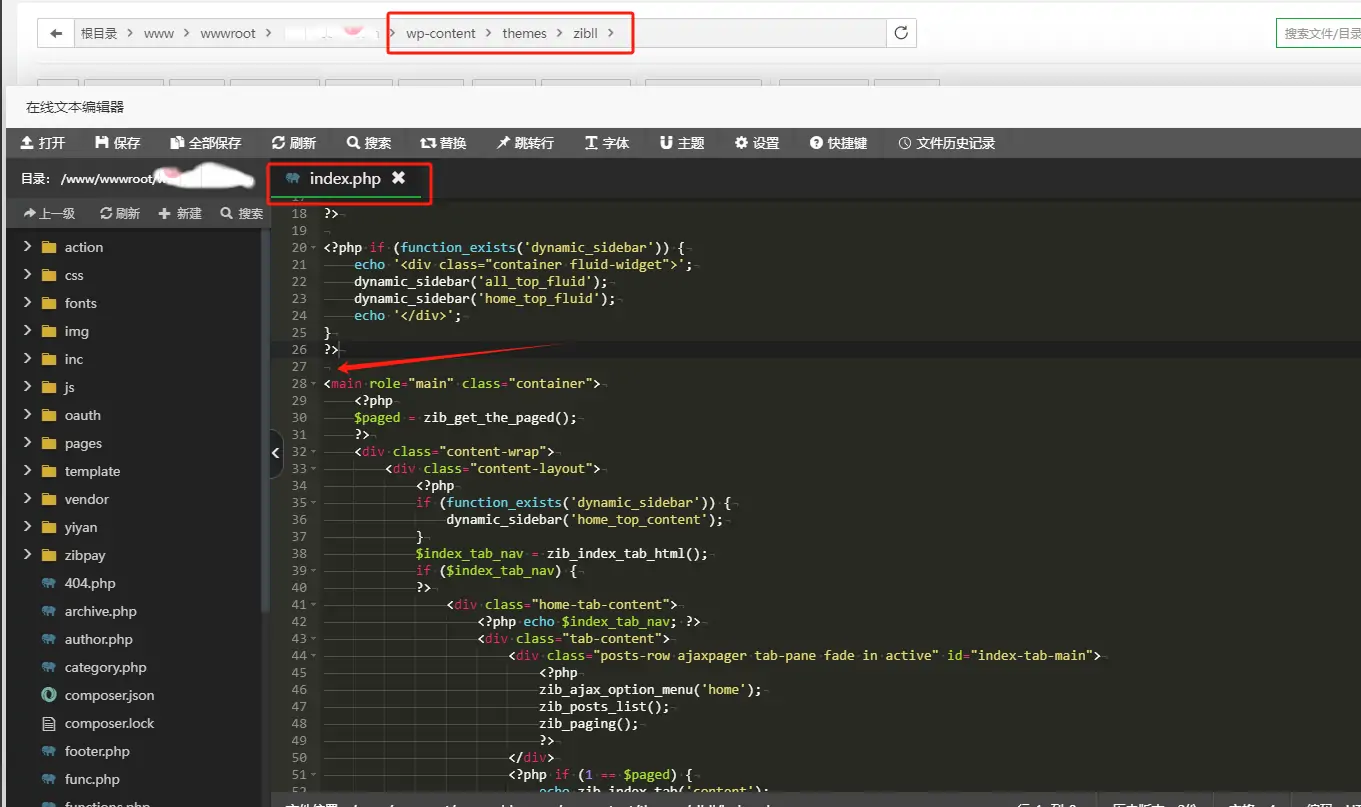Open the file history records
1361x807 pixels.
(946, 143)
